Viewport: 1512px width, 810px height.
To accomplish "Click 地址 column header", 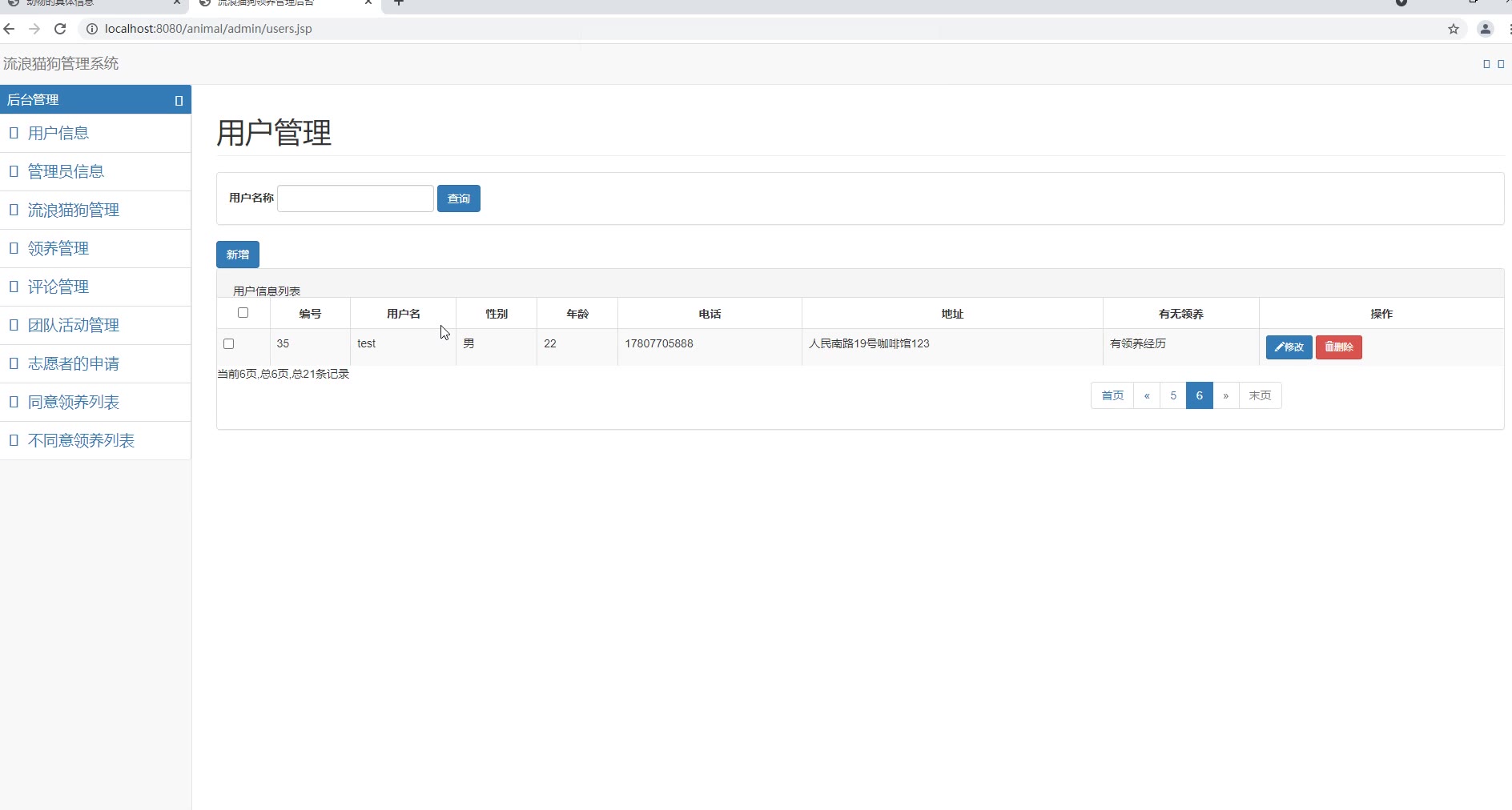I will pos(952,314).
